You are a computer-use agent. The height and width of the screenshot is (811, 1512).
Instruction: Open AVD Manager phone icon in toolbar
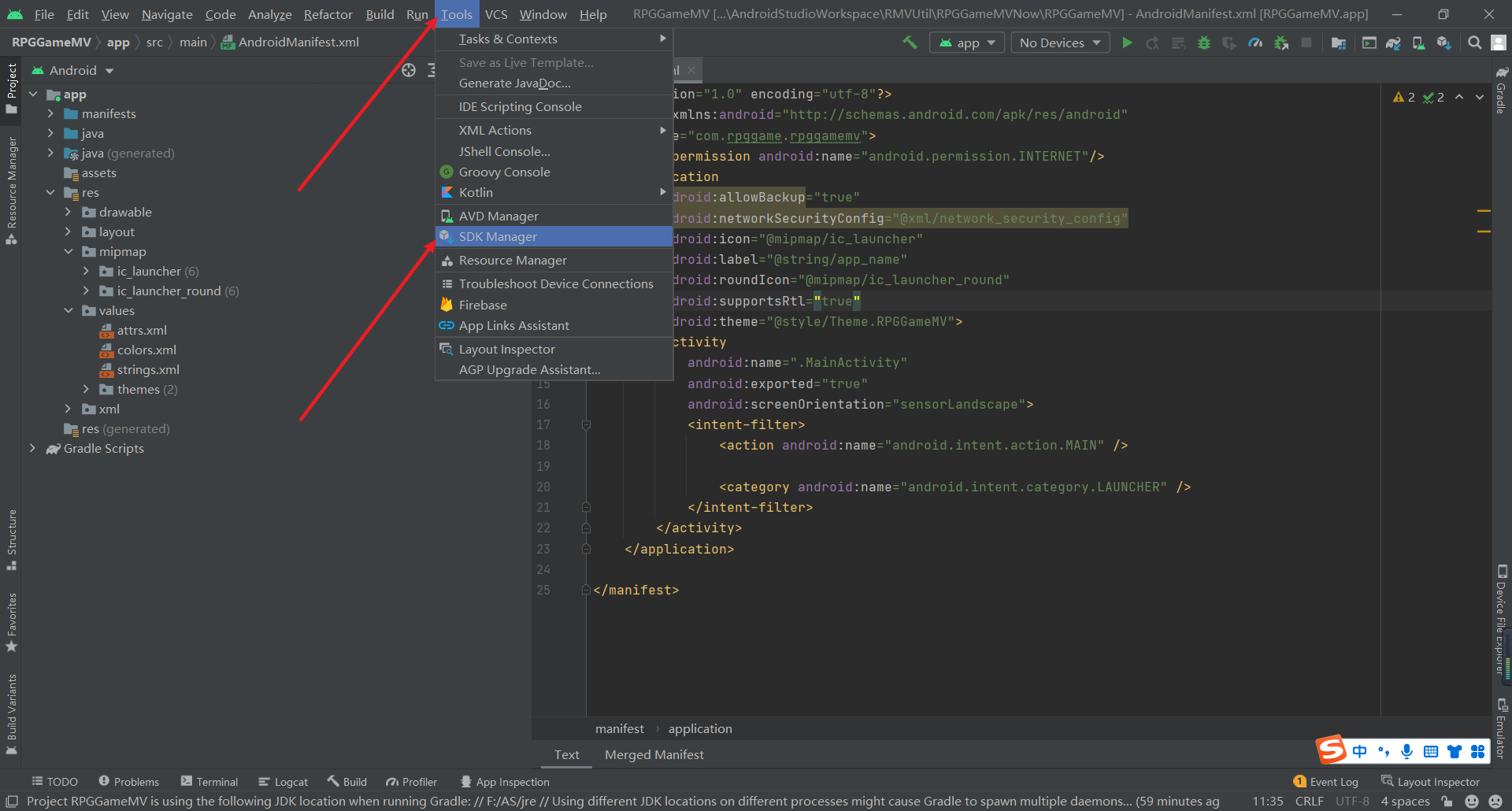coord(1418,43)
